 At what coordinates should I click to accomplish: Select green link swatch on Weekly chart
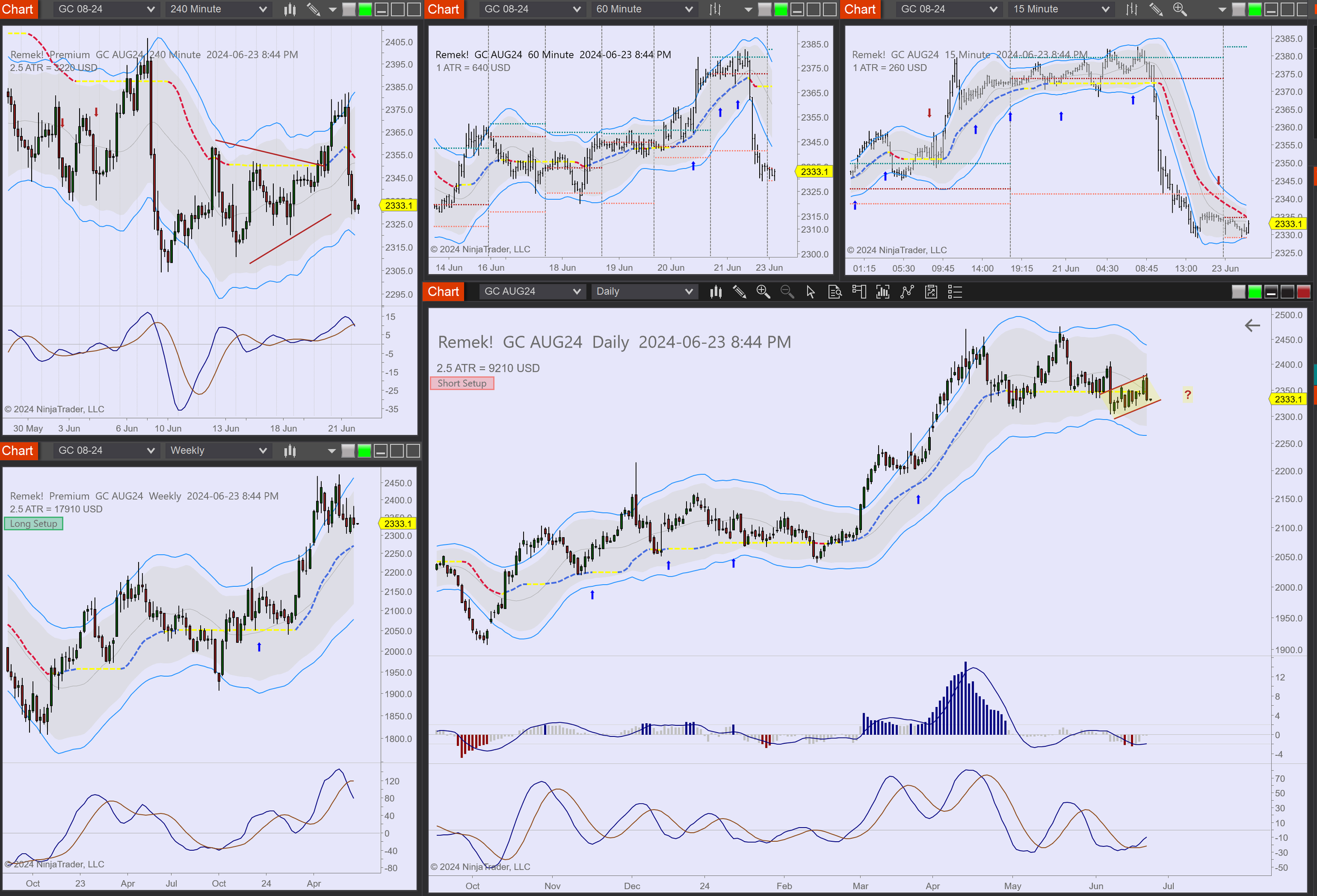[x=365, y=451]
